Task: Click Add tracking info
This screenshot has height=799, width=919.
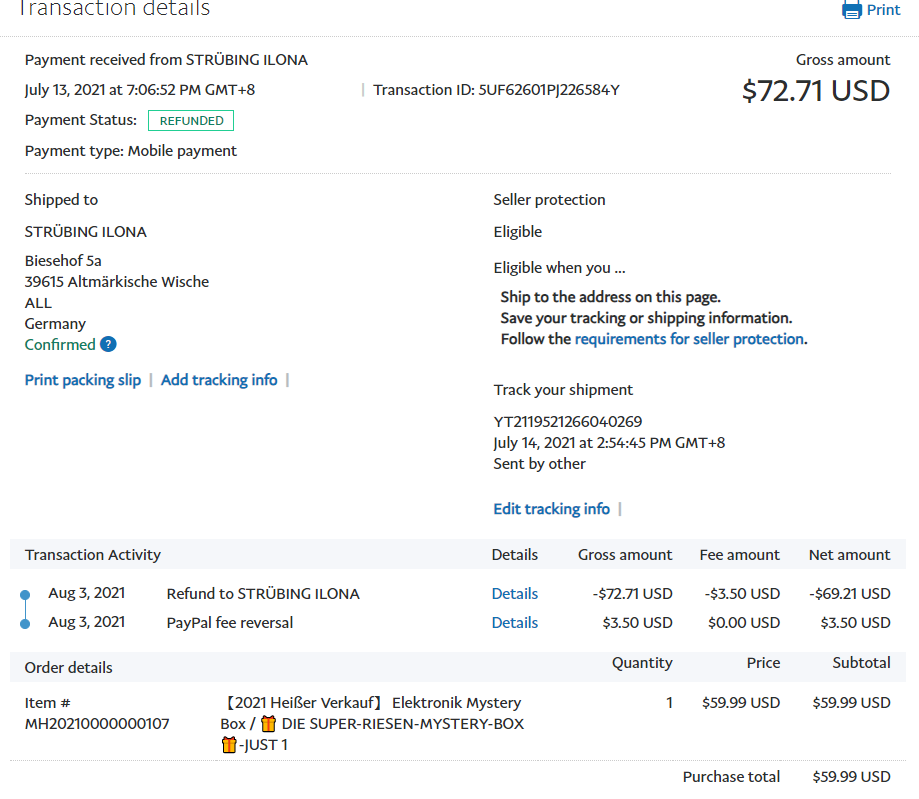Action: click(x=219, y=380)
